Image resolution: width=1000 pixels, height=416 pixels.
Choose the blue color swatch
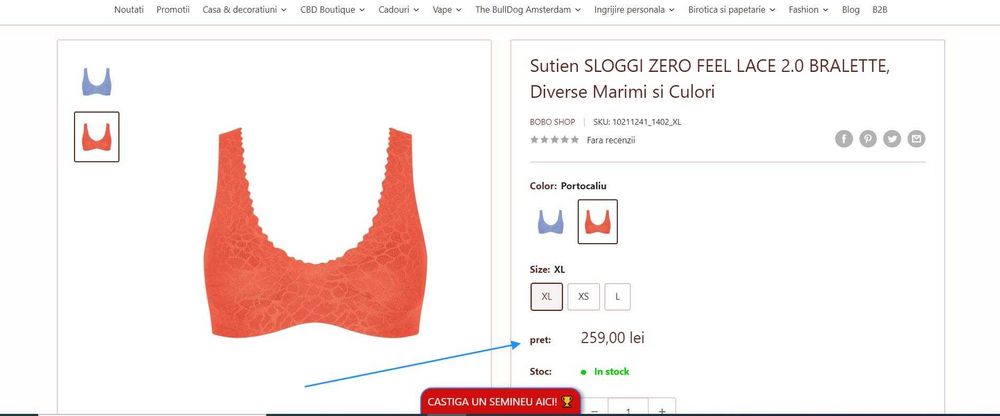(550, 221)
